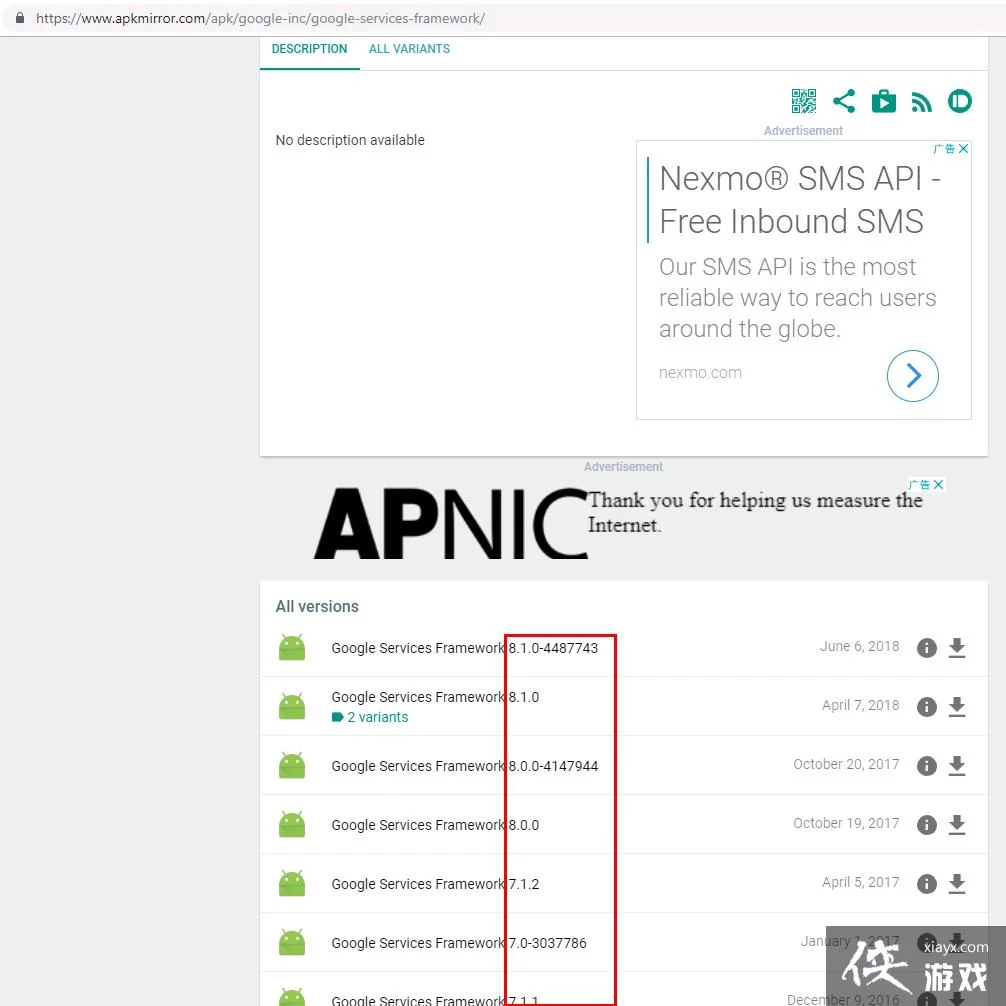Download the June 6, 2018 version

click(x=957, y=648)
